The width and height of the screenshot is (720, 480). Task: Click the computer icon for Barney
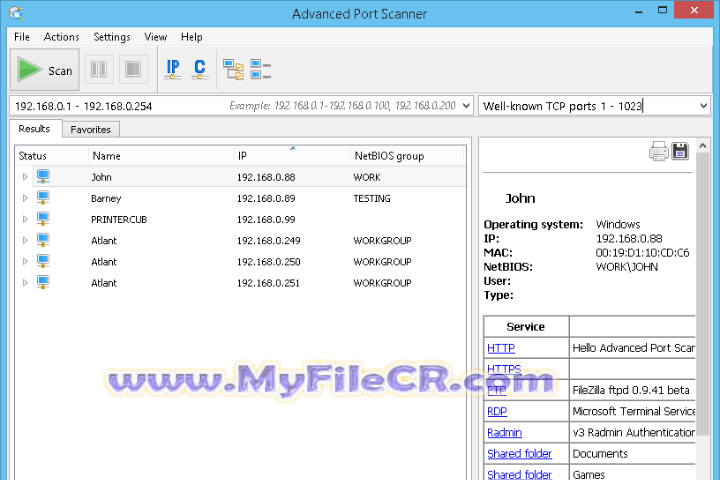point(43,198)
